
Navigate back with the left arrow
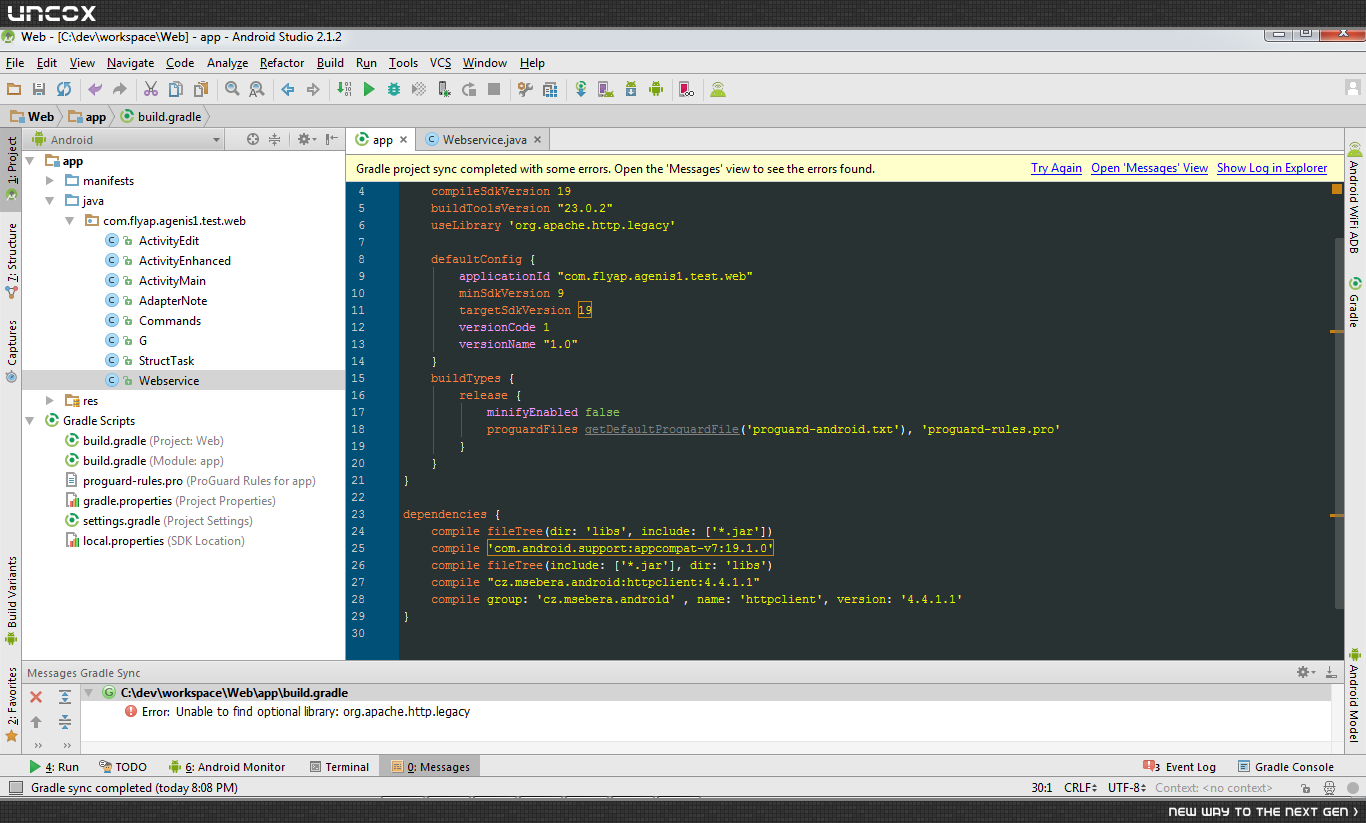(288, 89)
